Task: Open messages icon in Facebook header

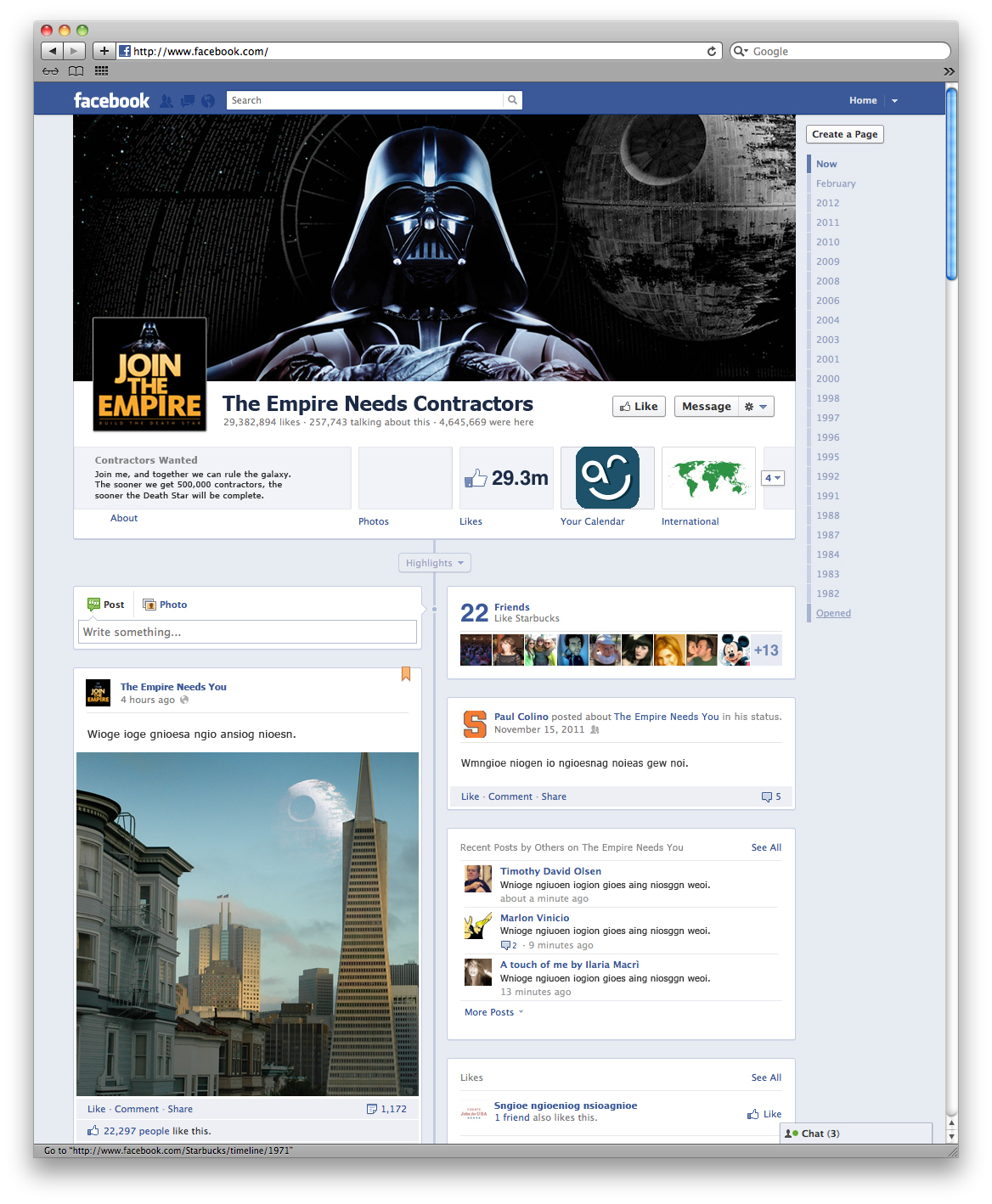Action: [x=188, y=100]
